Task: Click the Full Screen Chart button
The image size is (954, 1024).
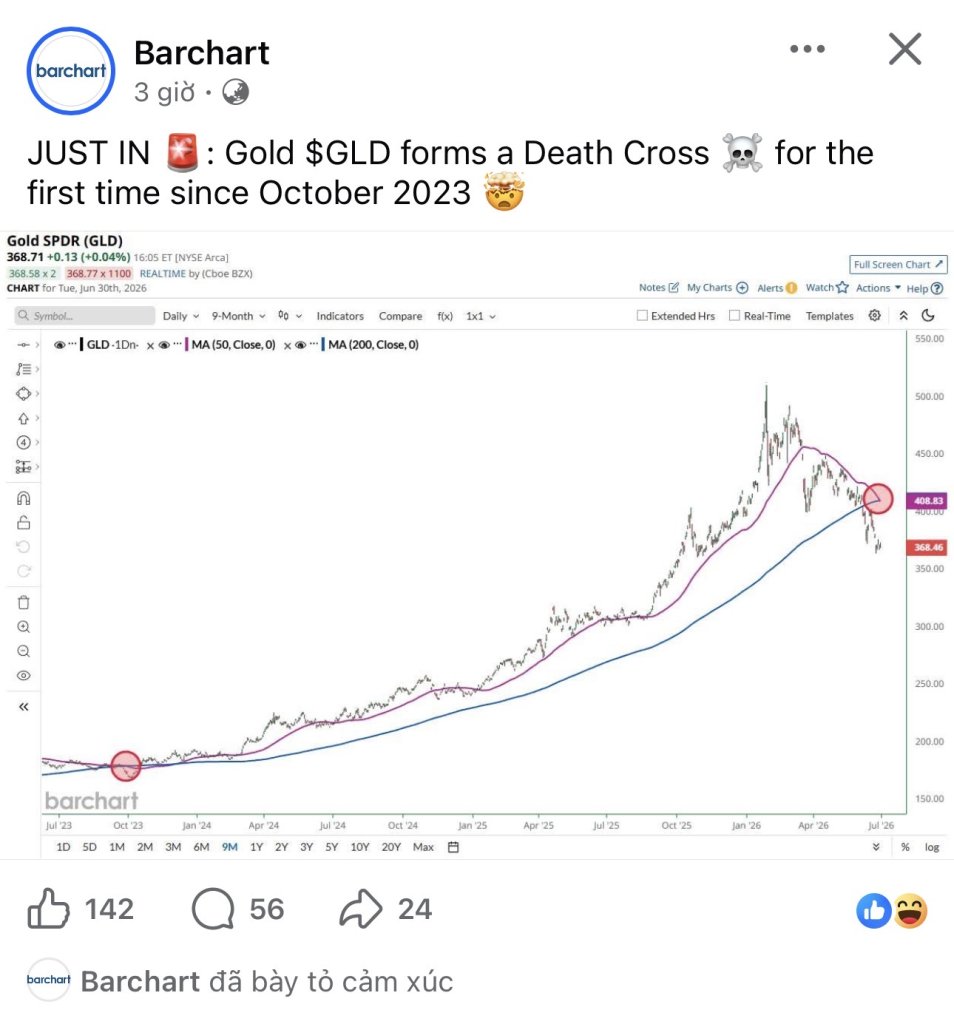Action: pyautogui.click(x=898, y=264)
